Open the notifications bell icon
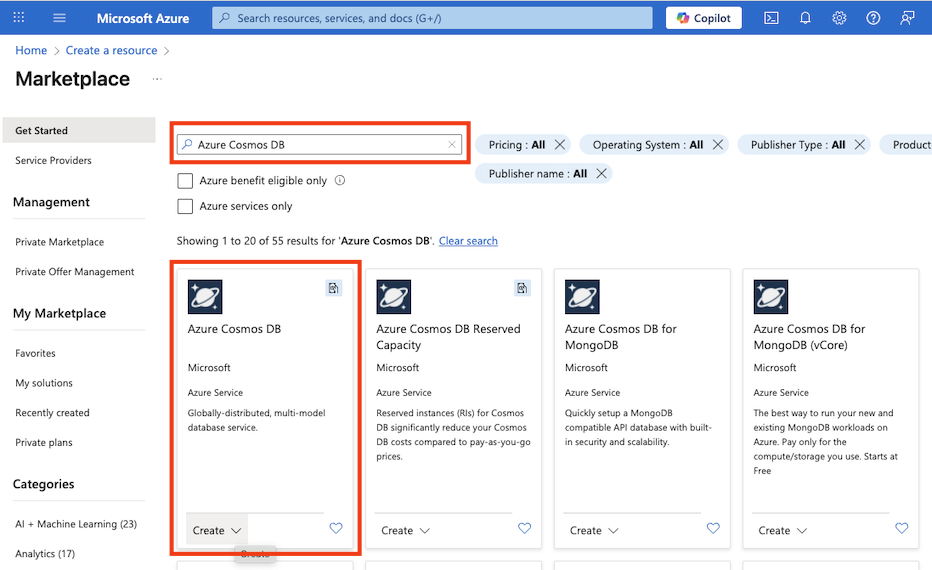Viewport: 932px width, 570px height. click(805, 18)
